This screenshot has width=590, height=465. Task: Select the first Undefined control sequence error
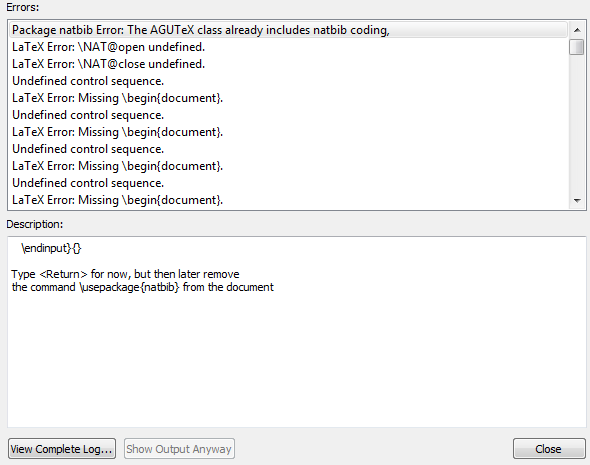288,81
